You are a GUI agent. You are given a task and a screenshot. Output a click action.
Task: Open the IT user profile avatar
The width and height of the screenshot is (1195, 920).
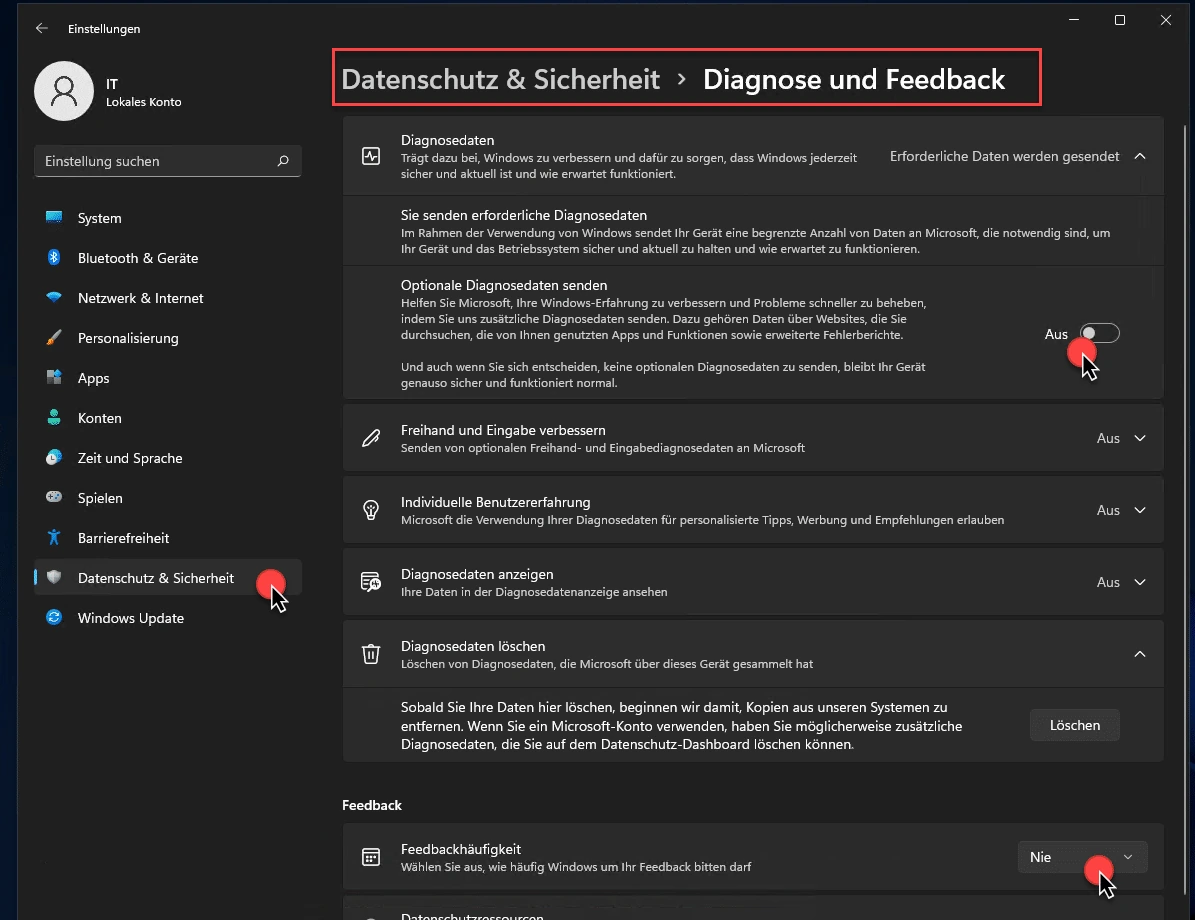pos(64,91)
